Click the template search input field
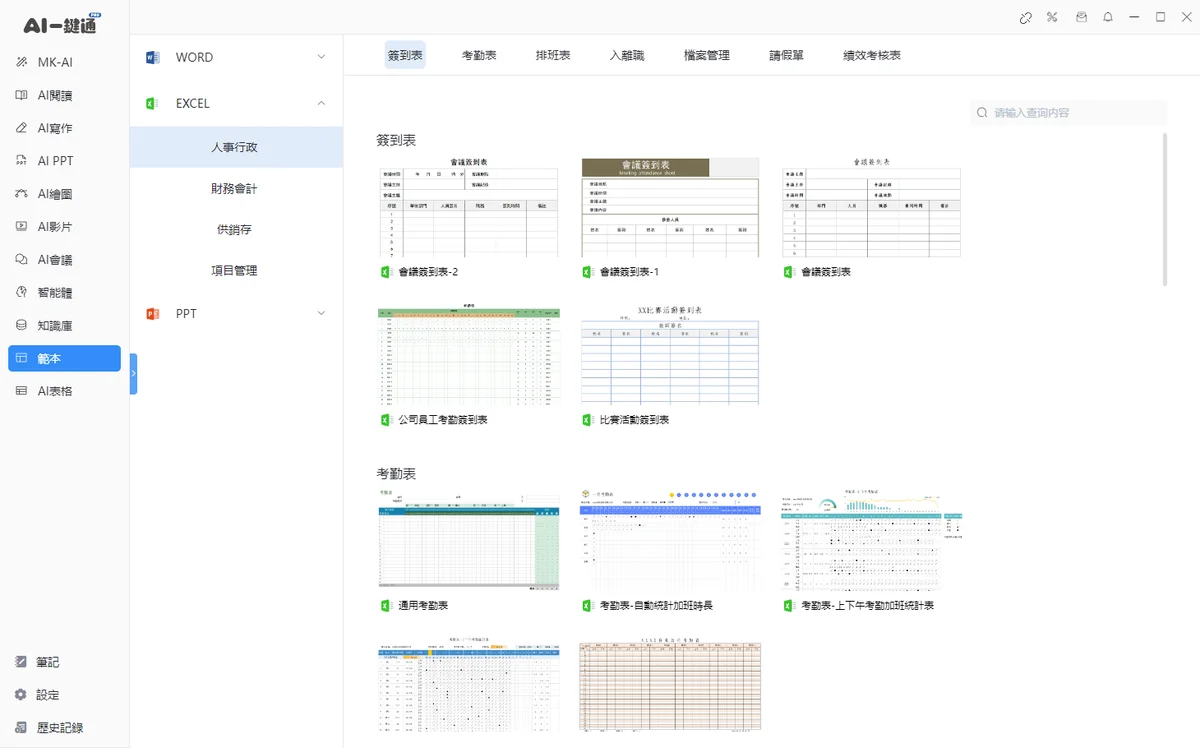 coord(1068,113)
